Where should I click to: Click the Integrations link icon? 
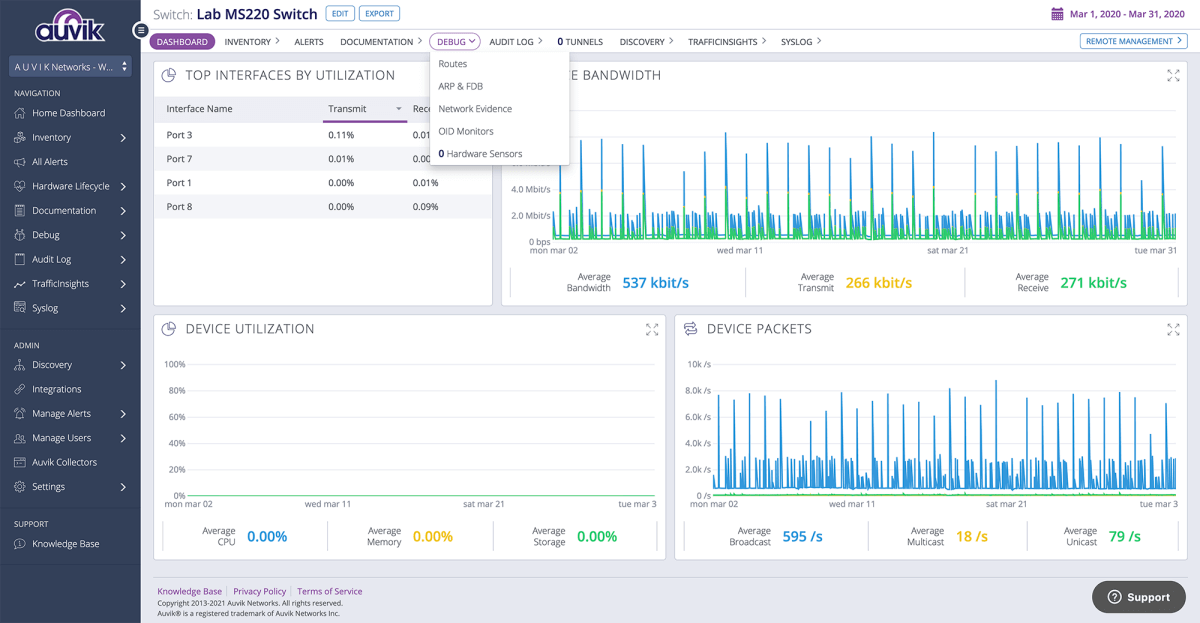[20, 389]
